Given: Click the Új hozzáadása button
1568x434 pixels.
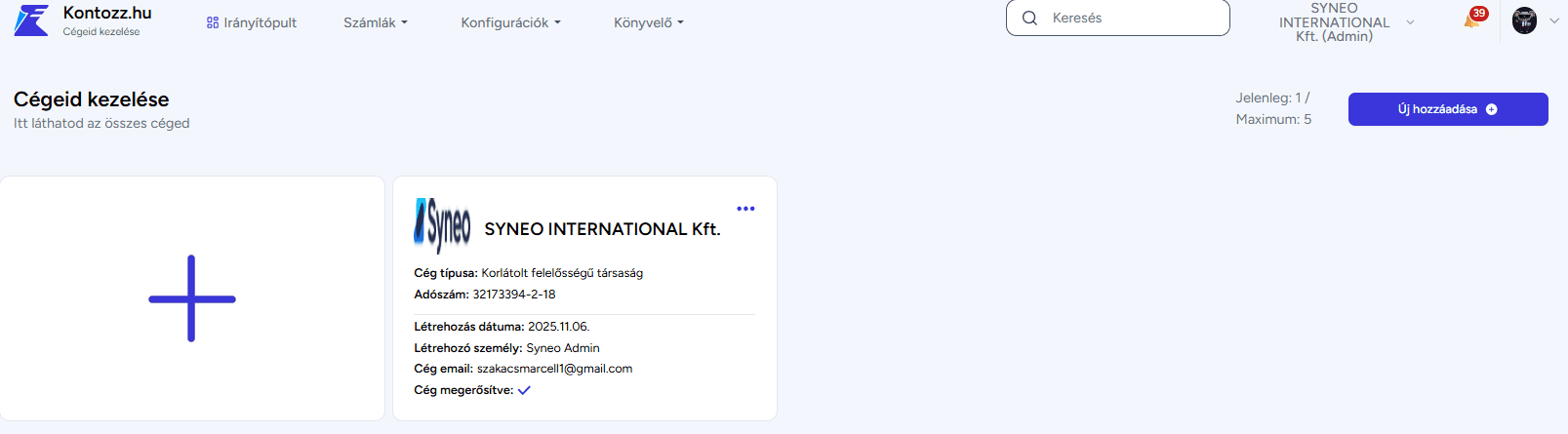Looking at the screenshot, I should click(x=1448, y=109).
